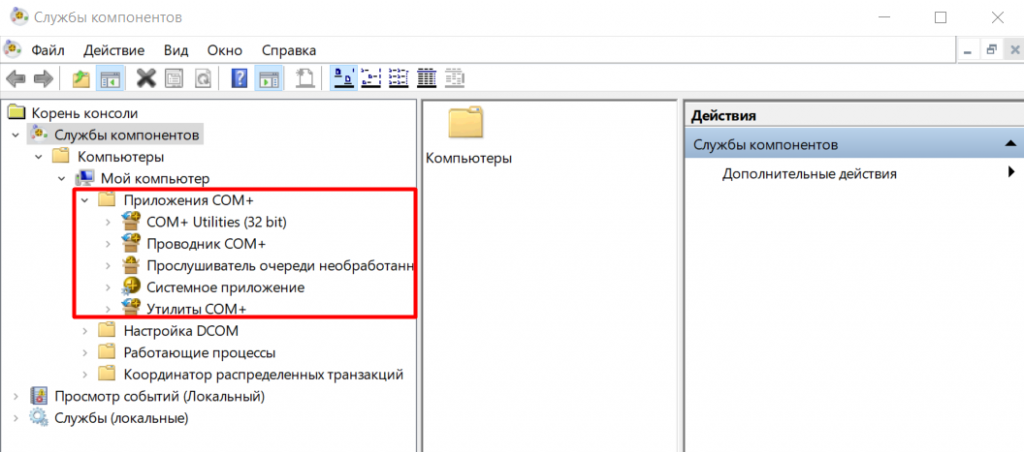Image resolution: width=1024 pixels, height=452 pixels.
Task: Click the Приложения COM+ folder icon
Action: (106, 200)
